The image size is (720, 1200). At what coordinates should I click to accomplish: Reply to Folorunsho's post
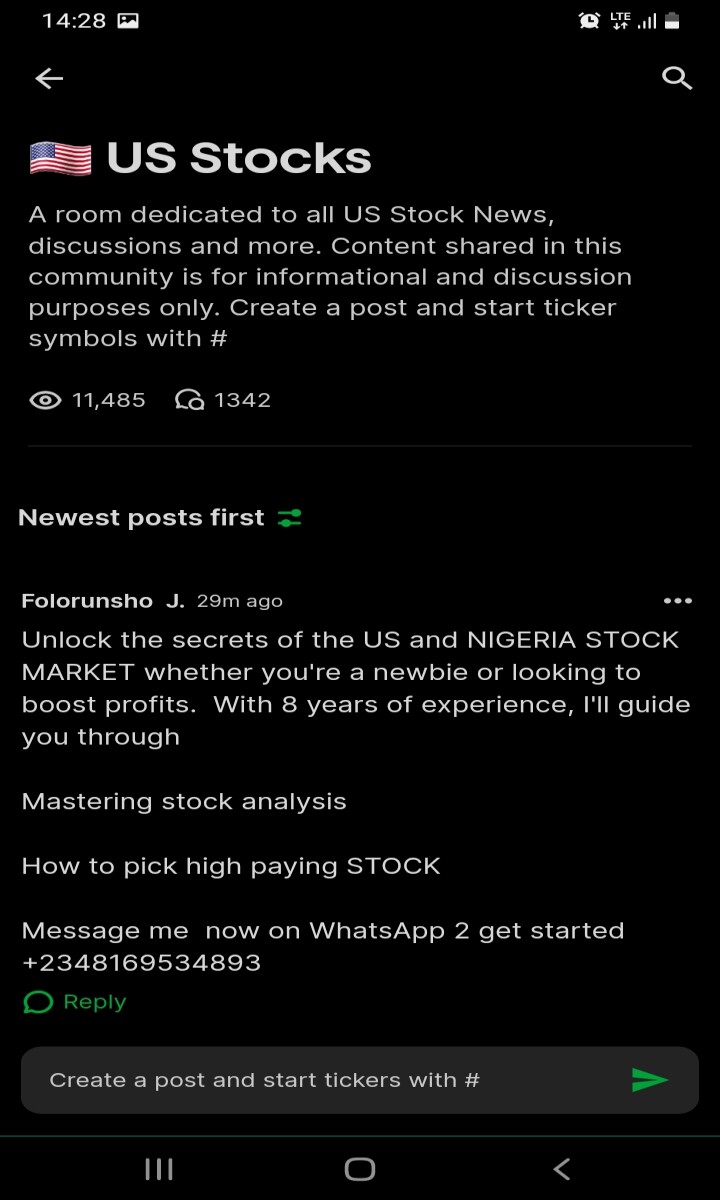[75, 1002]
